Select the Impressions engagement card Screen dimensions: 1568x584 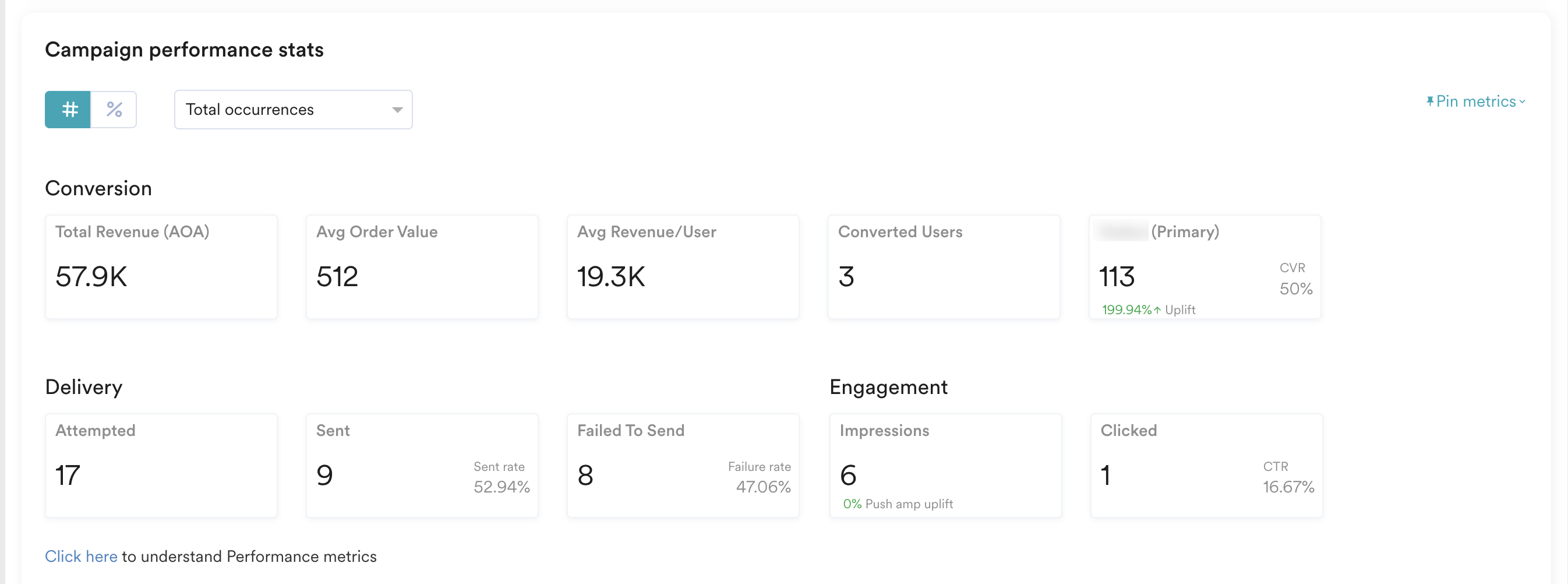[945, 466]
